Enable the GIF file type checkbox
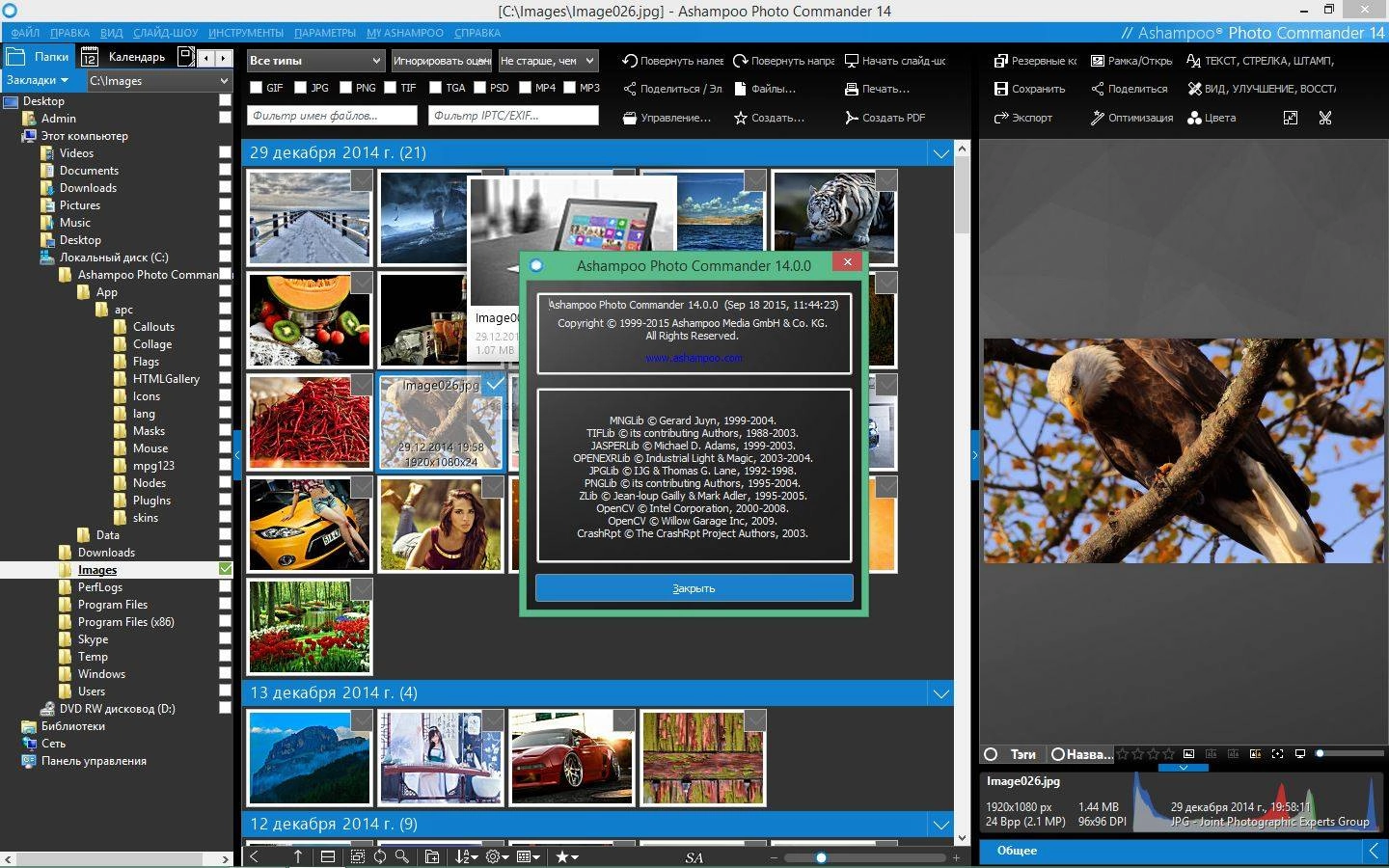 256,88
